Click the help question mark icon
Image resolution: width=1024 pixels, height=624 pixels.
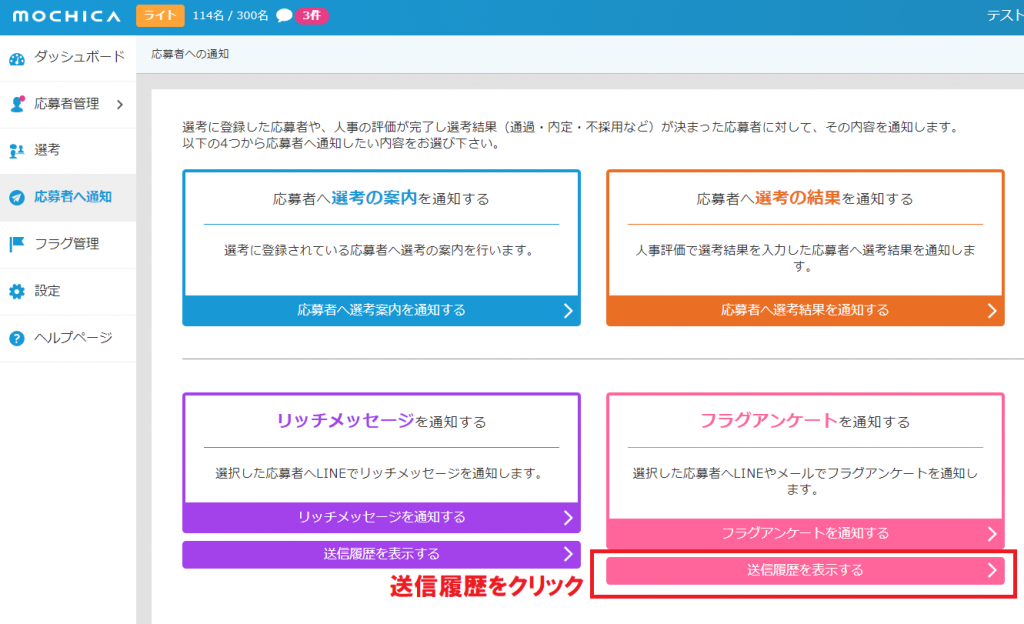[17, 338]
